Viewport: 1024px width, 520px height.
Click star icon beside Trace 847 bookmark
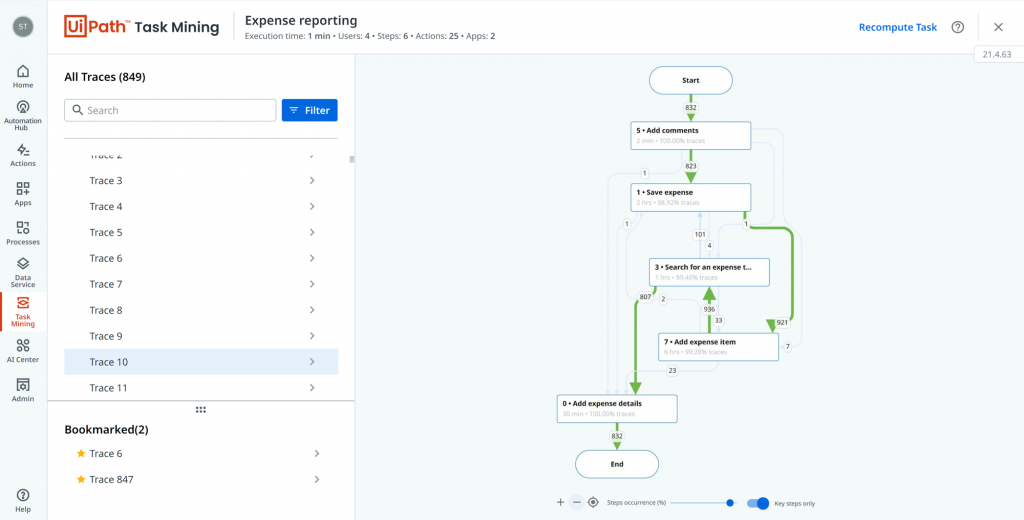tap(81, 479)
